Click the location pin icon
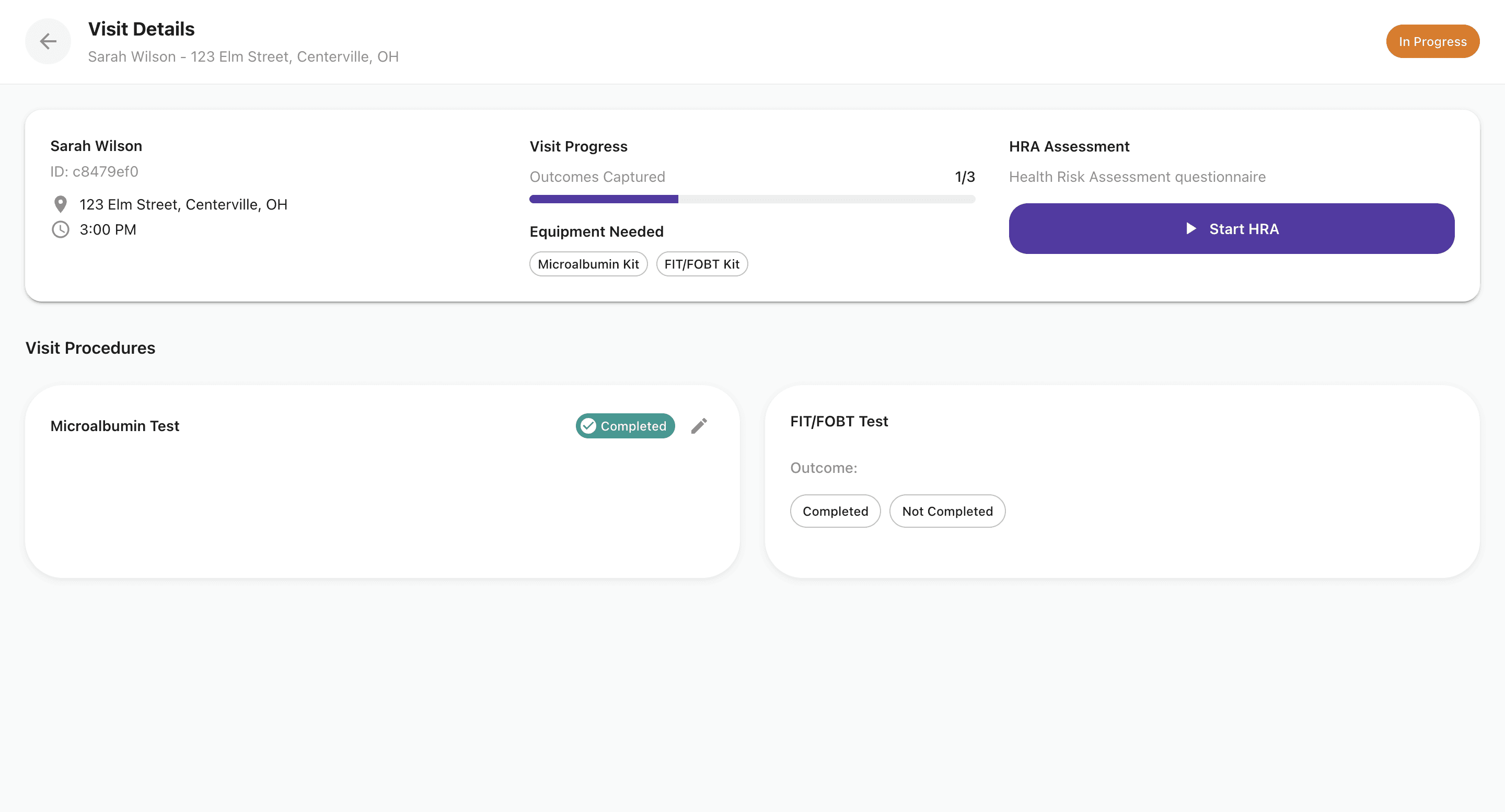Image resolution: width=1505 pixels, height=812 pixels. point(60,204)
